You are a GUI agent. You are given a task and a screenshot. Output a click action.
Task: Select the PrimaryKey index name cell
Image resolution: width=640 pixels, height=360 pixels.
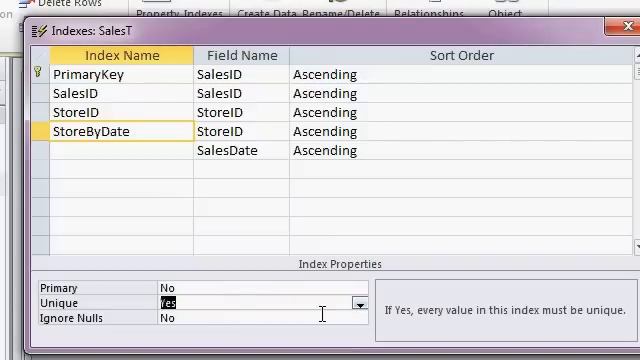(122, 75)
